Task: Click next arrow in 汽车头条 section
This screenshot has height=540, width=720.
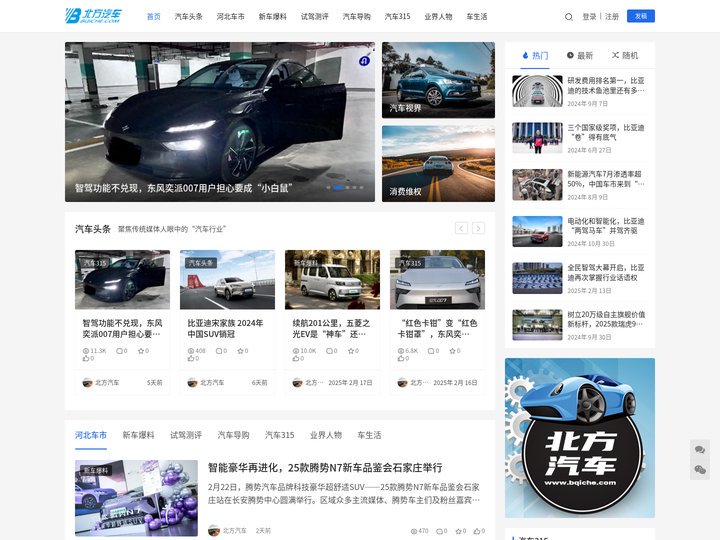Action: [x=478, y=228]
